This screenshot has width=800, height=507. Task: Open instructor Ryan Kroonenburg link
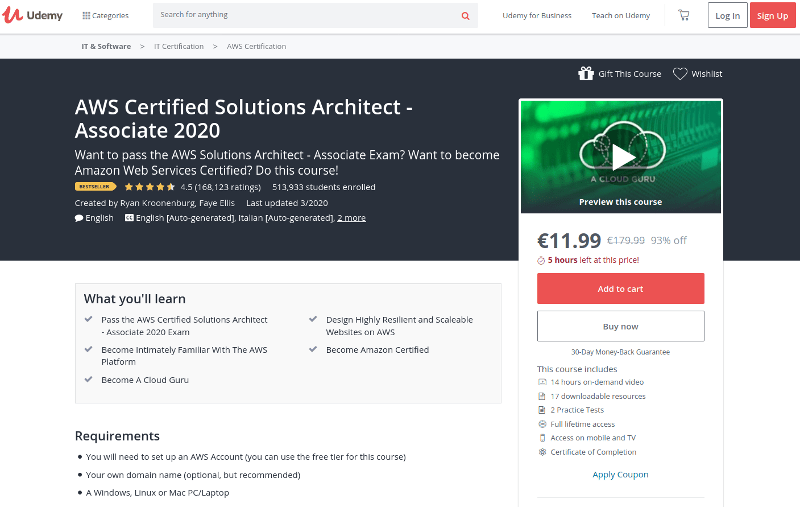pyautogui.click(x=157, y=203)
